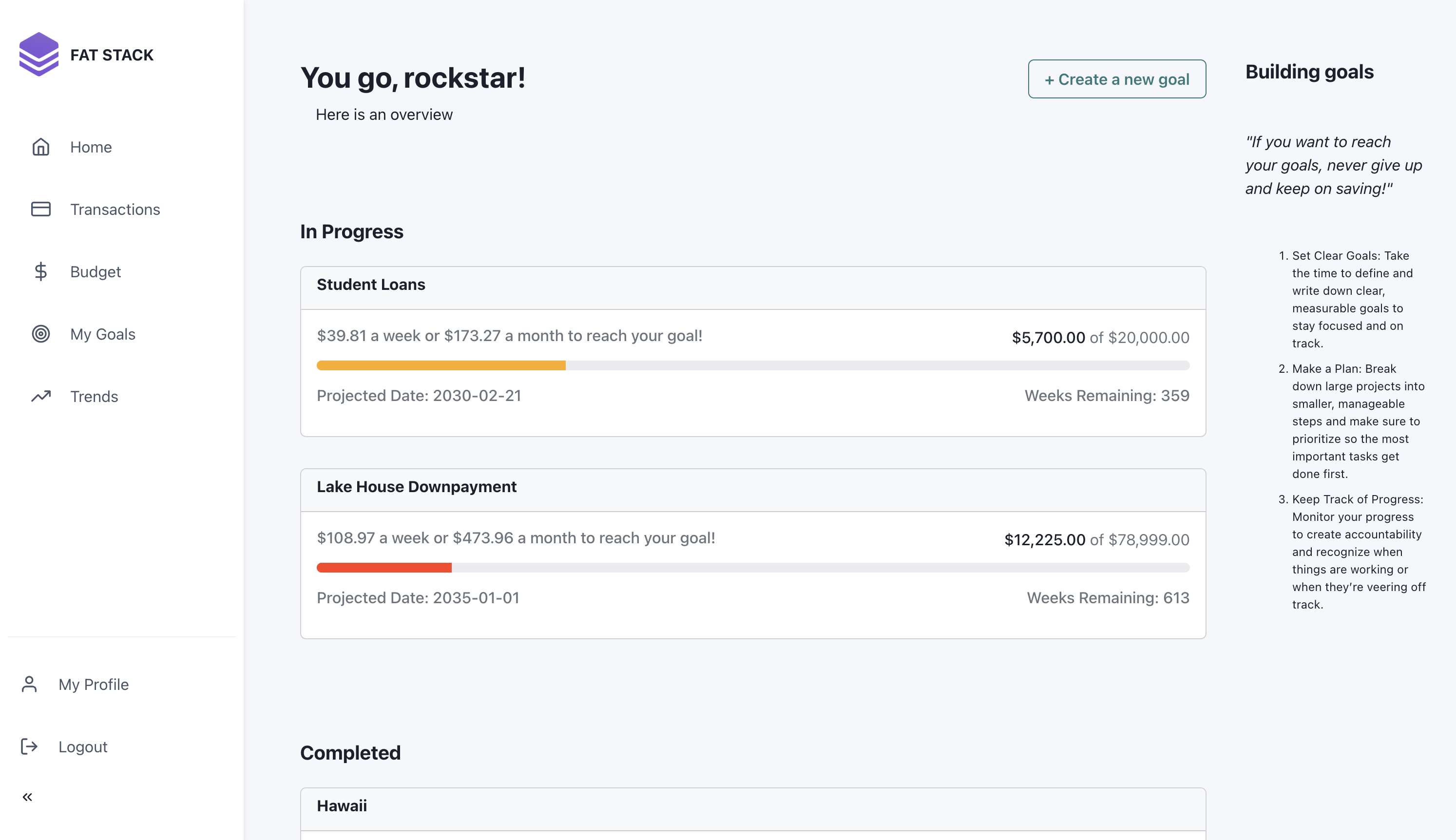
Task: Click the Logout link text
Action: [82, 746]
